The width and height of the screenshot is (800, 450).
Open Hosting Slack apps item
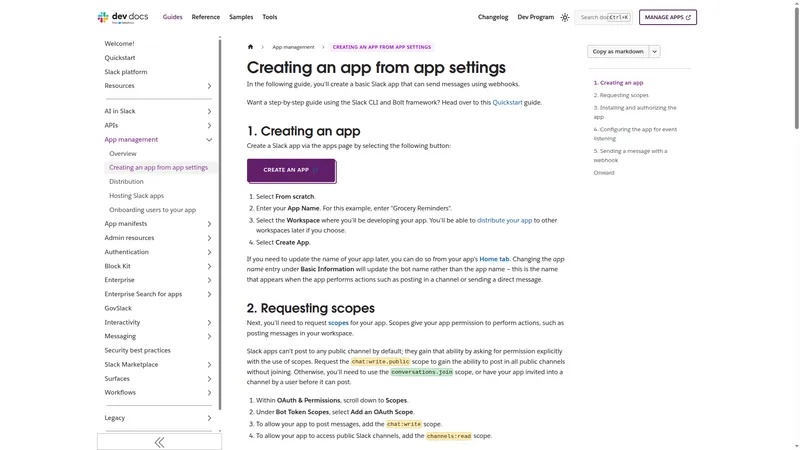136,196
